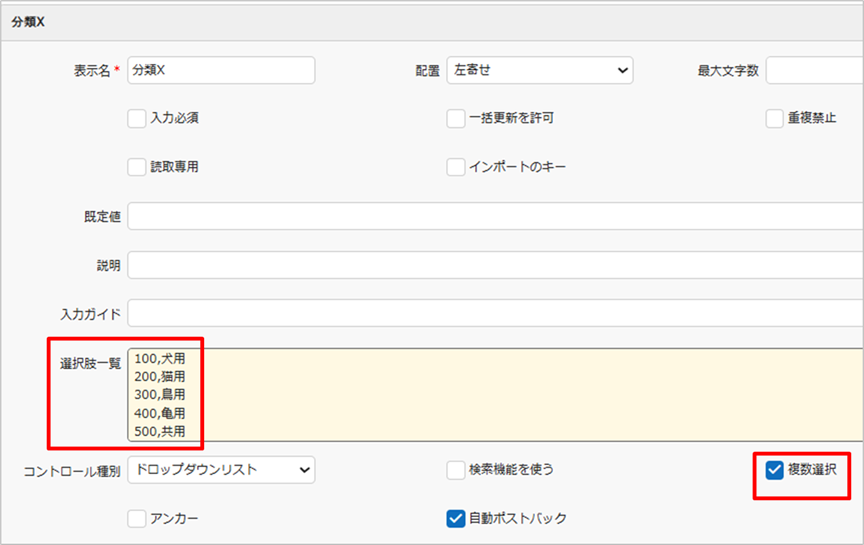Screen dimensions: 864x545
Task: Click the 500,共用 entry in choices list
Action: 160,431
